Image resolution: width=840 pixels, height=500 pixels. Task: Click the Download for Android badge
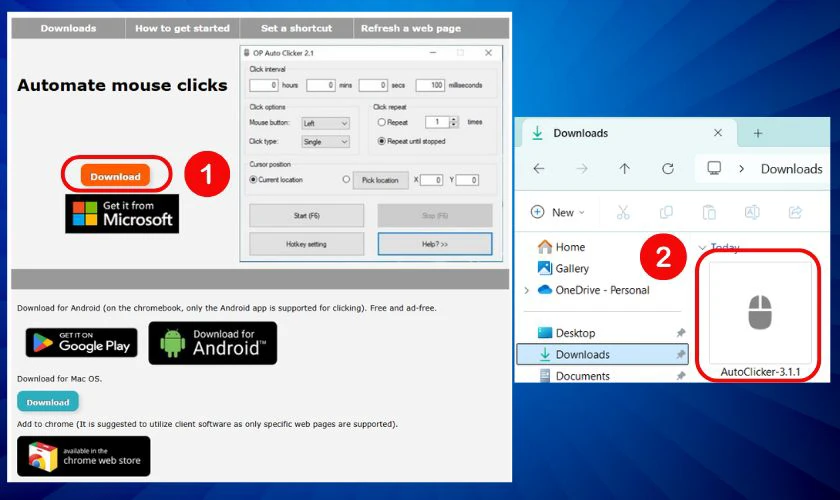tap(213, 343)
